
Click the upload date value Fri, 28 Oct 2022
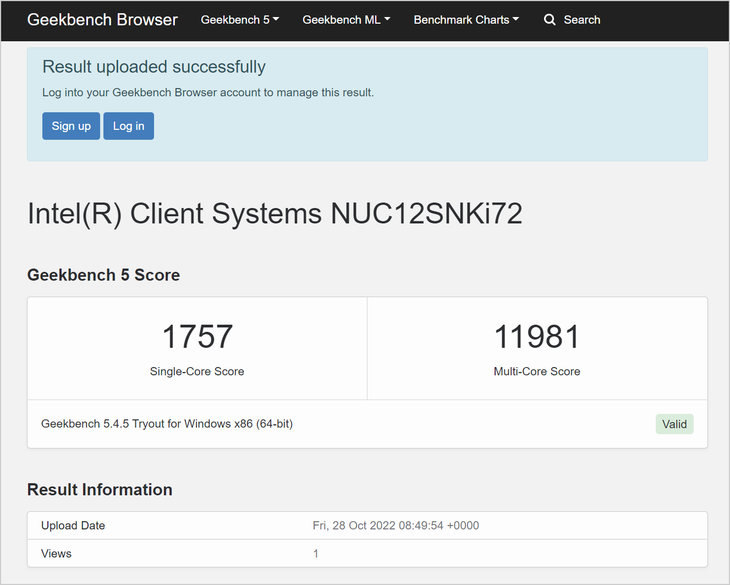(x=396, y=525)
